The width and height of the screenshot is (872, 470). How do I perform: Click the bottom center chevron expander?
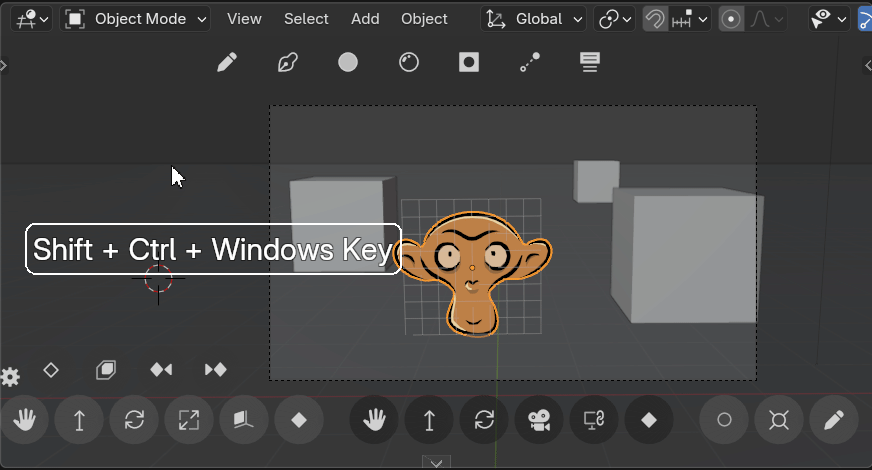437,462
